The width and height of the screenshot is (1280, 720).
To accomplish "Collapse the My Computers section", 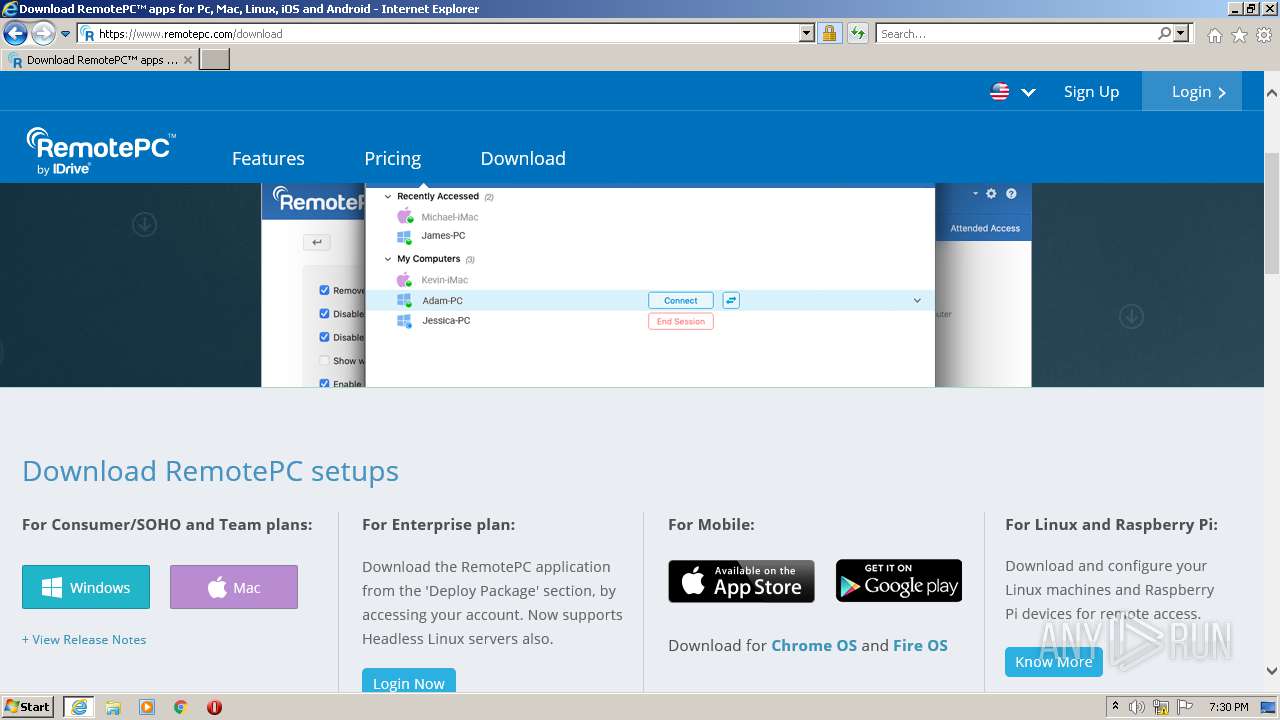I will [x=388, y=259].
